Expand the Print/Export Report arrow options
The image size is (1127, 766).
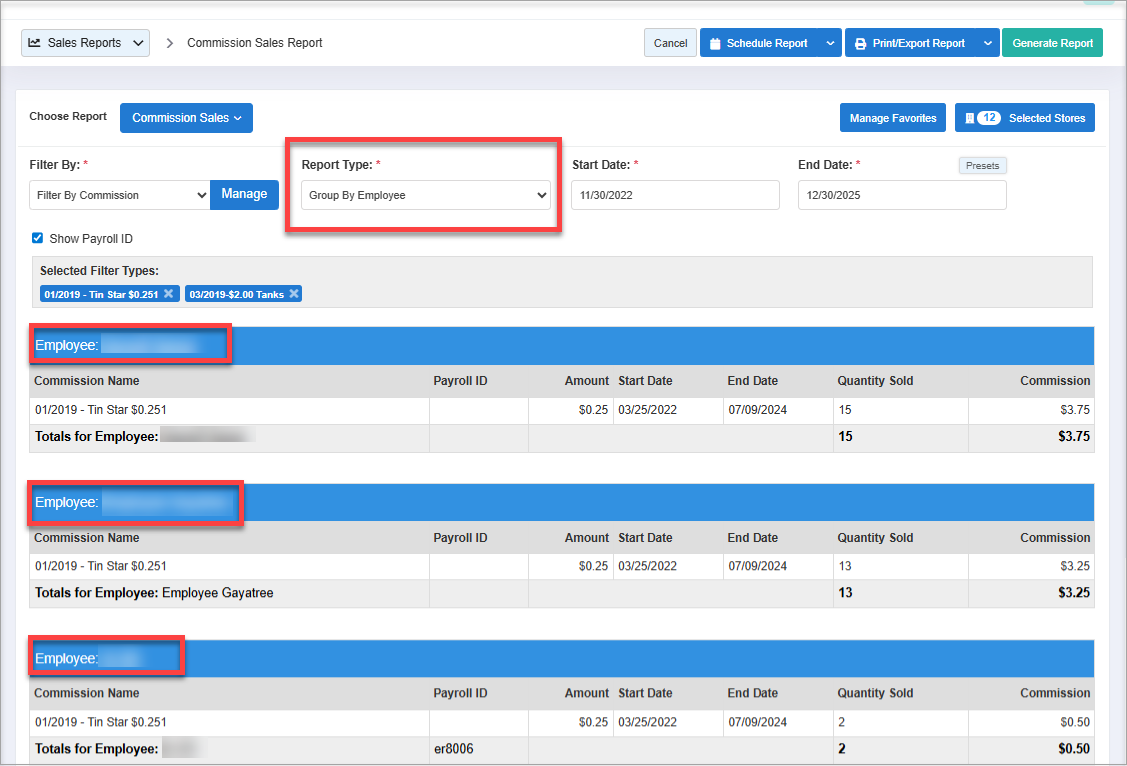tap(987, 43)
